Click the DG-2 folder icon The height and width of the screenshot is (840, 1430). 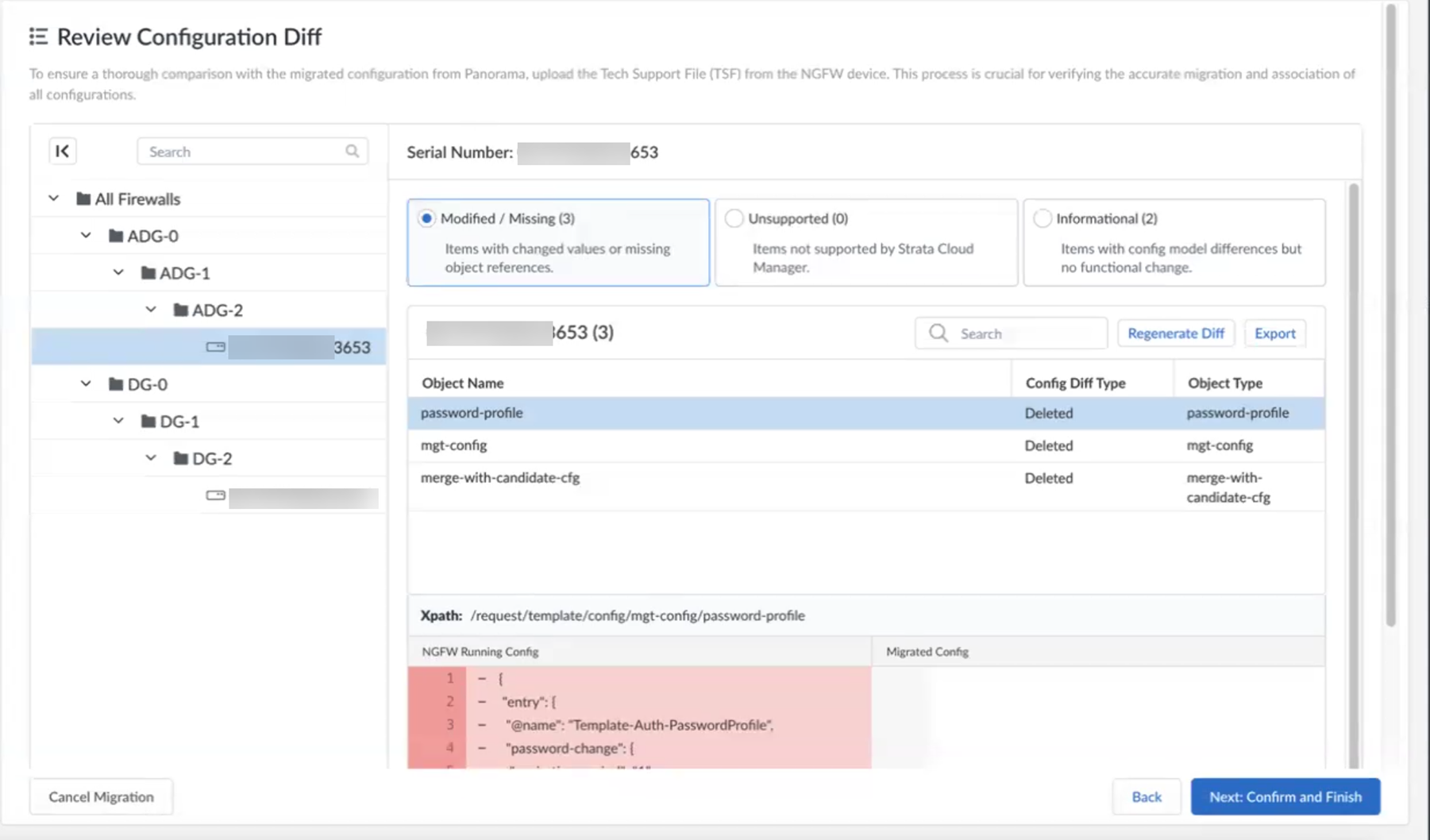(x=181, y=458)
